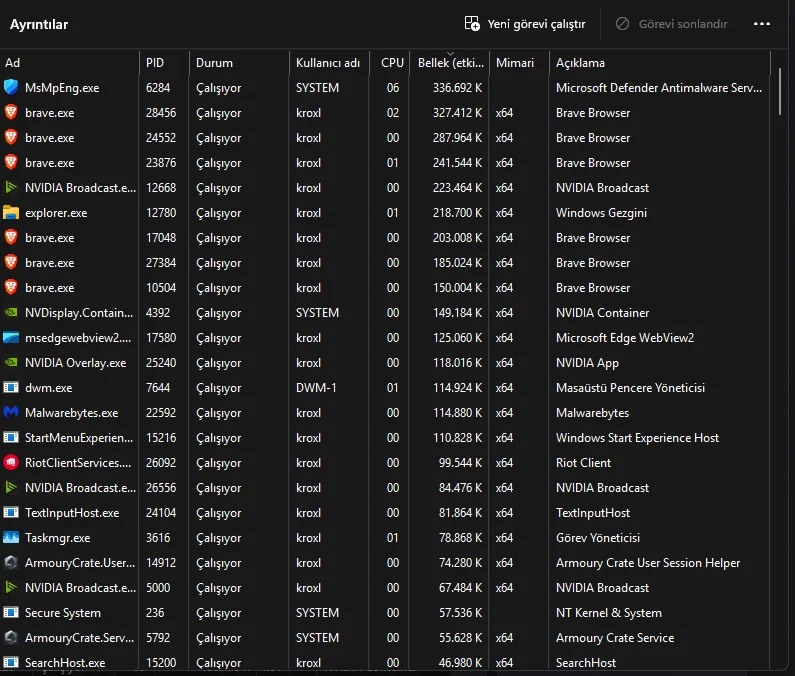
Task: Click the NVDisplay.Container NVIDIA icon
Action: [11, 312]
